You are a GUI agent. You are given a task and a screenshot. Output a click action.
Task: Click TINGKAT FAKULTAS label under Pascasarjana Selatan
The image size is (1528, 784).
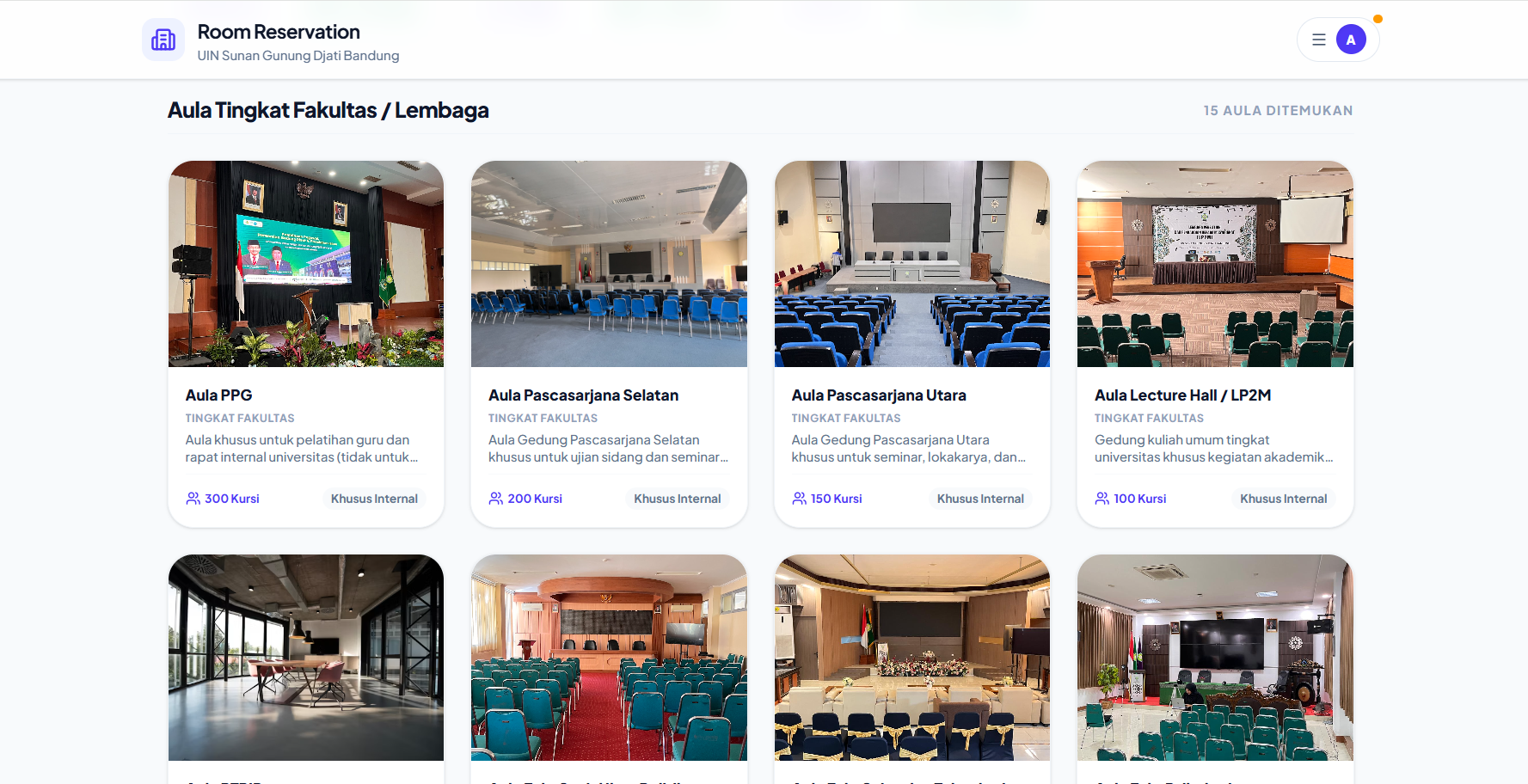pyautogui.click(x=543, y=418)
